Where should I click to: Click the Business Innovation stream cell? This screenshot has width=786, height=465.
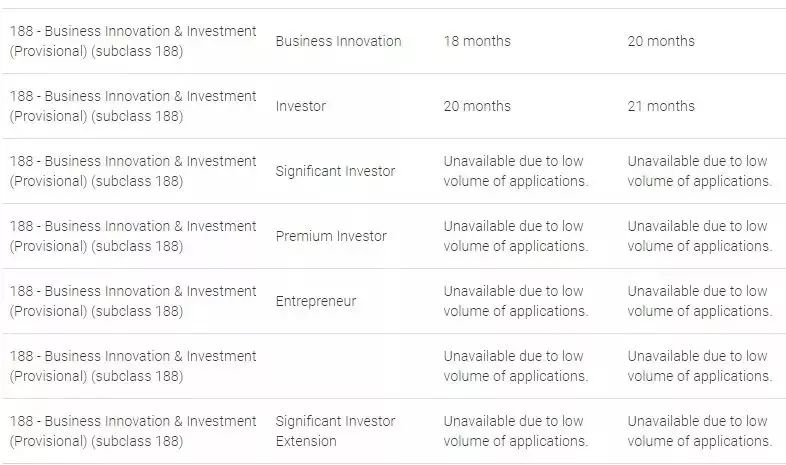338,41
